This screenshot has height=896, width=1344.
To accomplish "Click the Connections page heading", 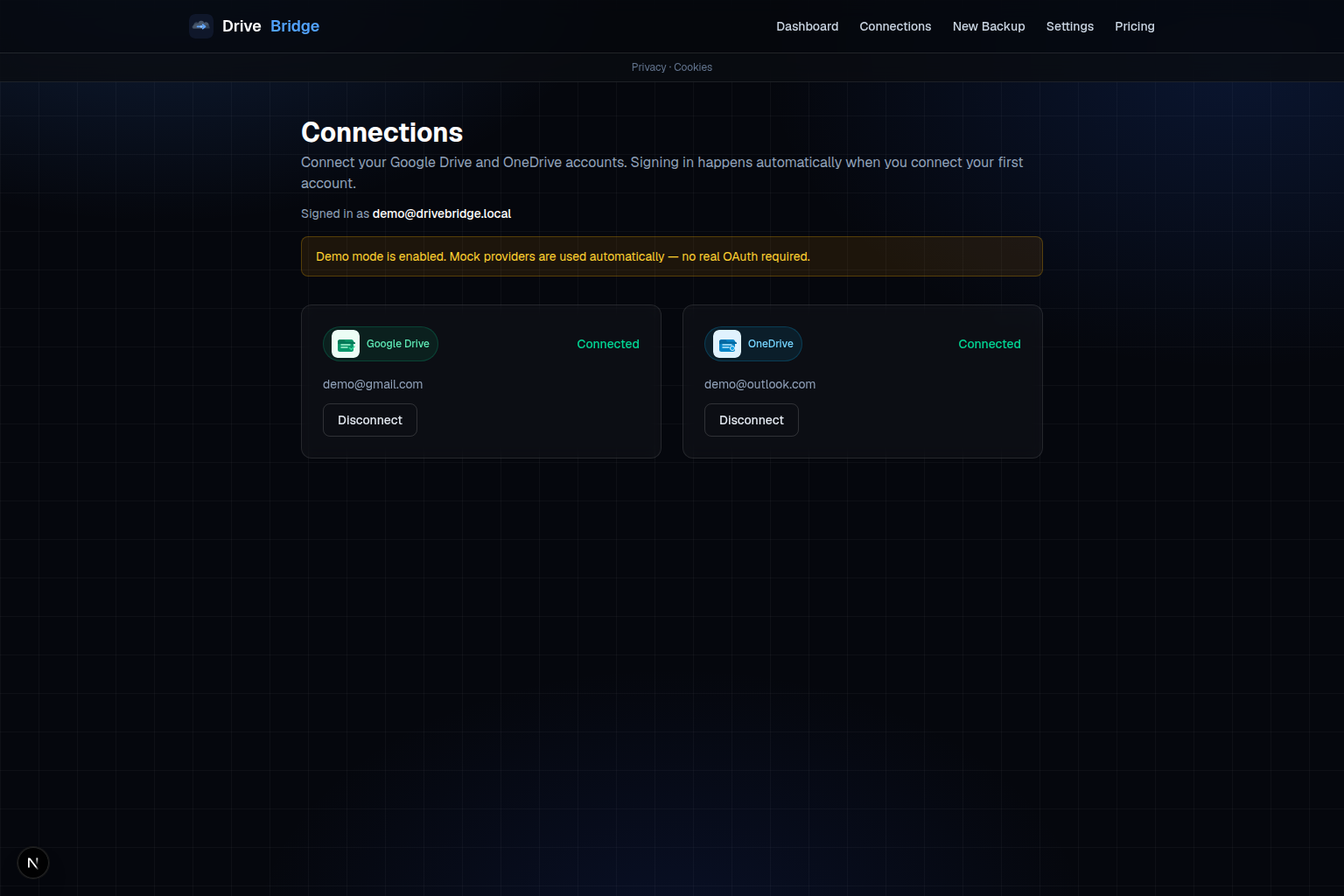I will (x=382, y=132).
